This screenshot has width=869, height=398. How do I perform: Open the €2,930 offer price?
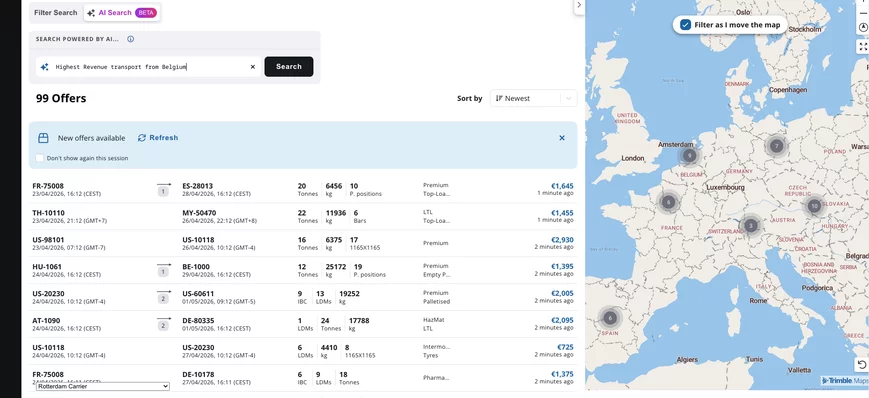click(562, 240)
